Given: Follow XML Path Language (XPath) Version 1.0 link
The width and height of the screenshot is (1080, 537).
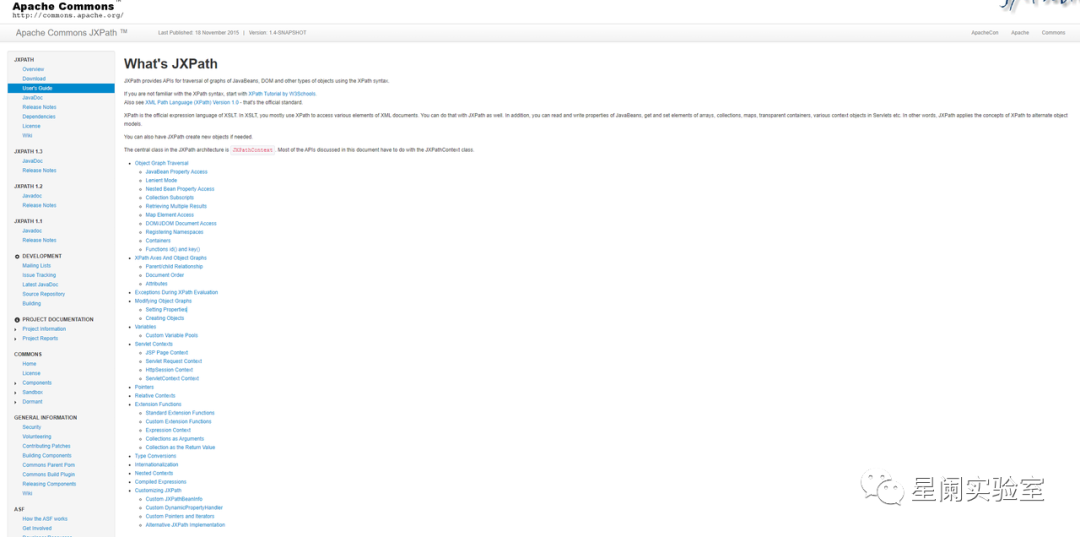Looking at the screenshot, I should pos(192,102).
